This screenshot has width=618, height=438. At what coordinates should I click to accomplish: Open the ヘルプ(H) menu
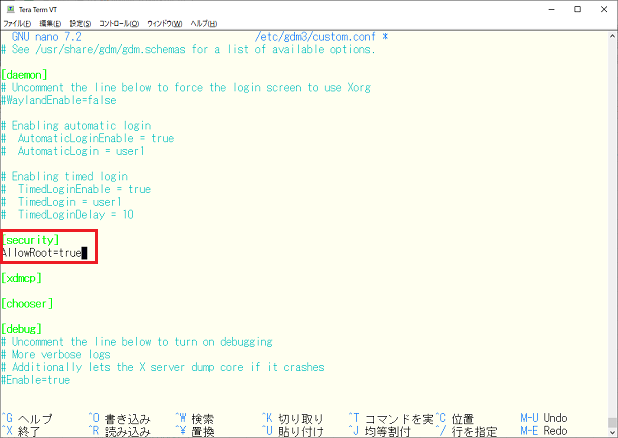[x=203, y=22]
